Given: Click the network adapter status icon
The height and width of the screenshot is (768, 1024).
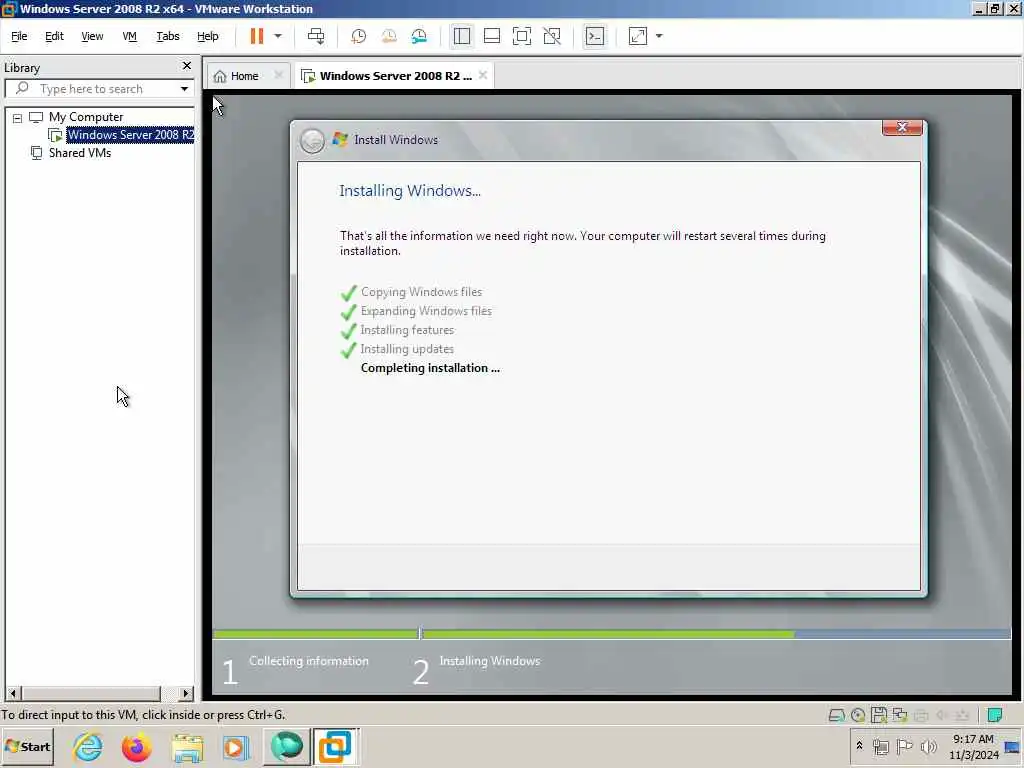Looking at the screenshot, I should coord(899,715).
